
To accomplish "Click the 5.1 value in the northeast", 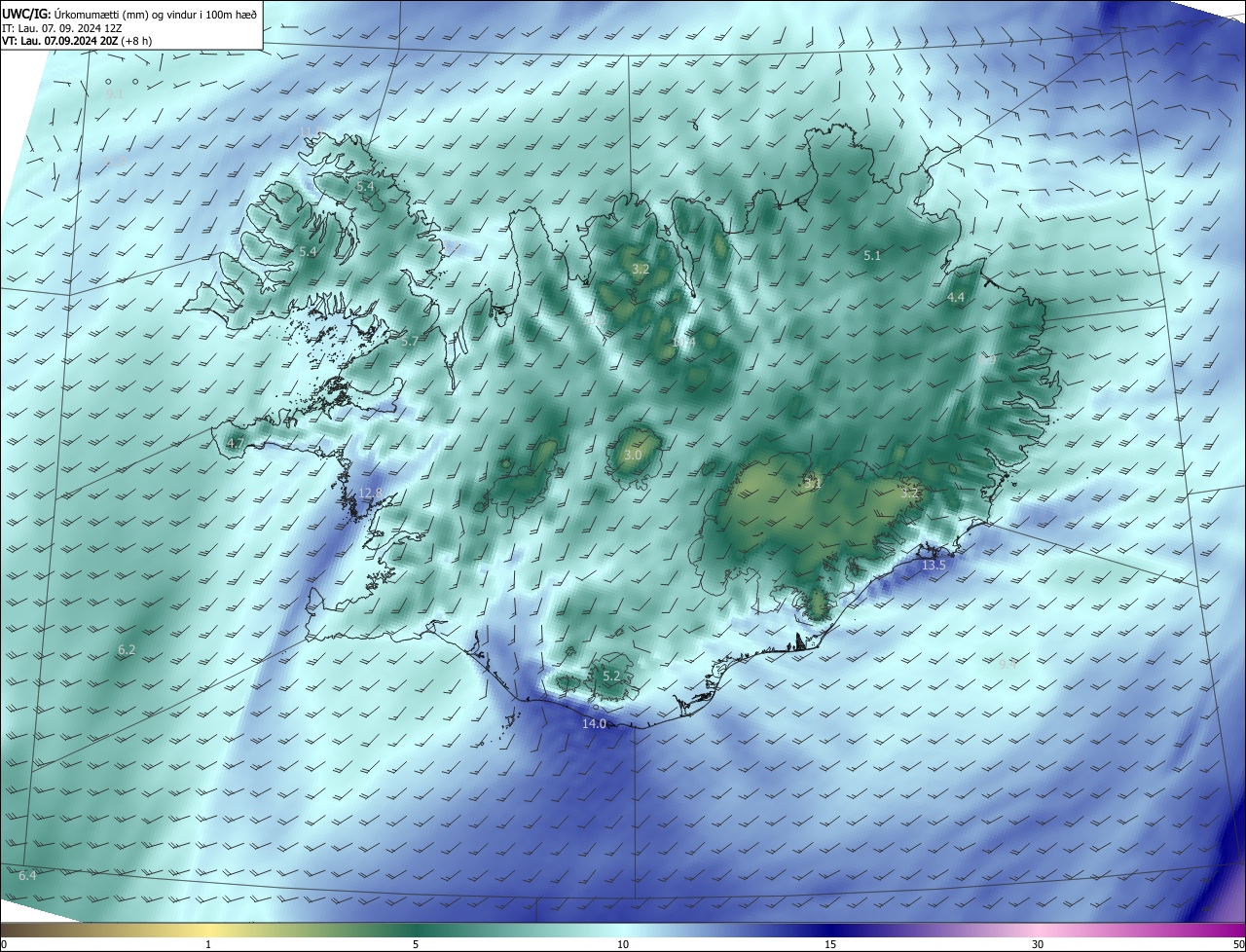I will 872,256.
